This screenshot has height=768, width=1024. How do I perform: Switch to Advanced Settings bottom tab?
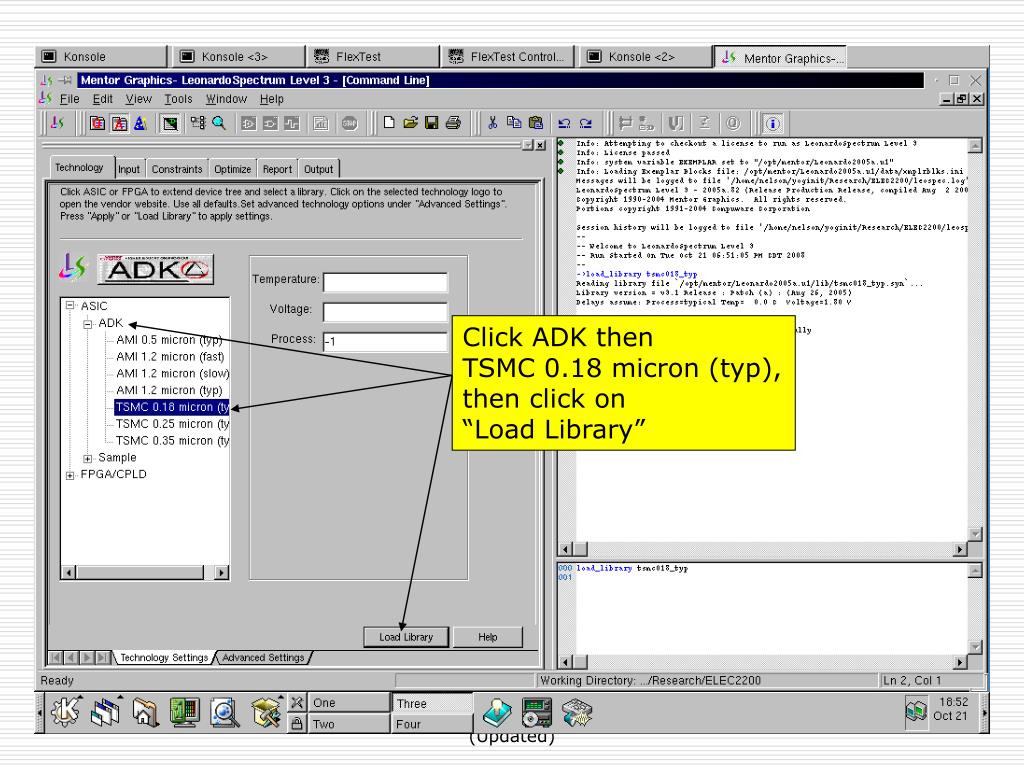tap(263, 658)
